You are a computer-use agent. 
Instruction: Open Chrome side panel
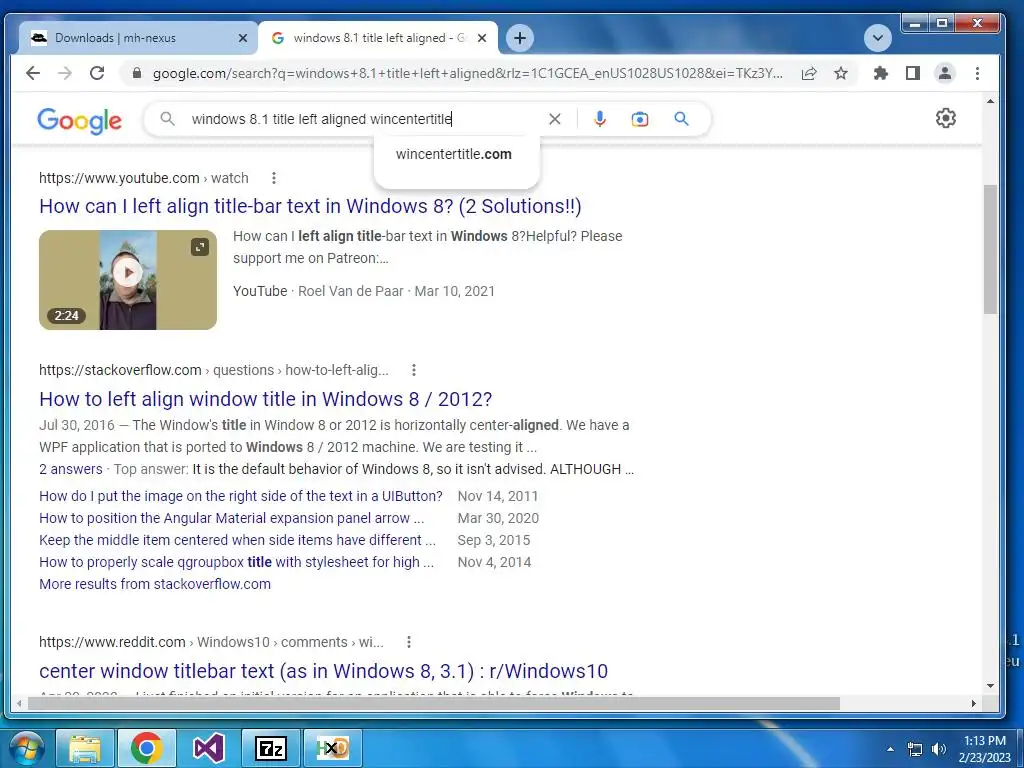click(913, 73)
